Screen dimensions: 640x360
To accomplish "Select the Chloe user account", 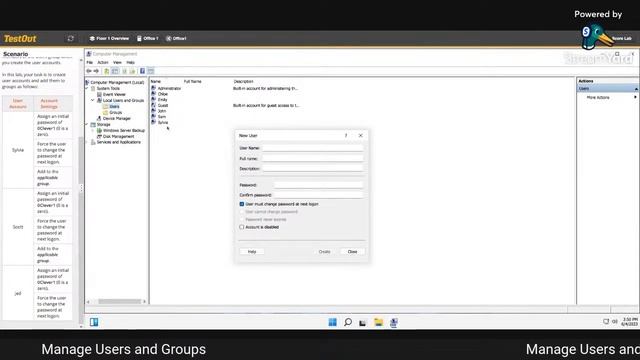I will [162, 94].
